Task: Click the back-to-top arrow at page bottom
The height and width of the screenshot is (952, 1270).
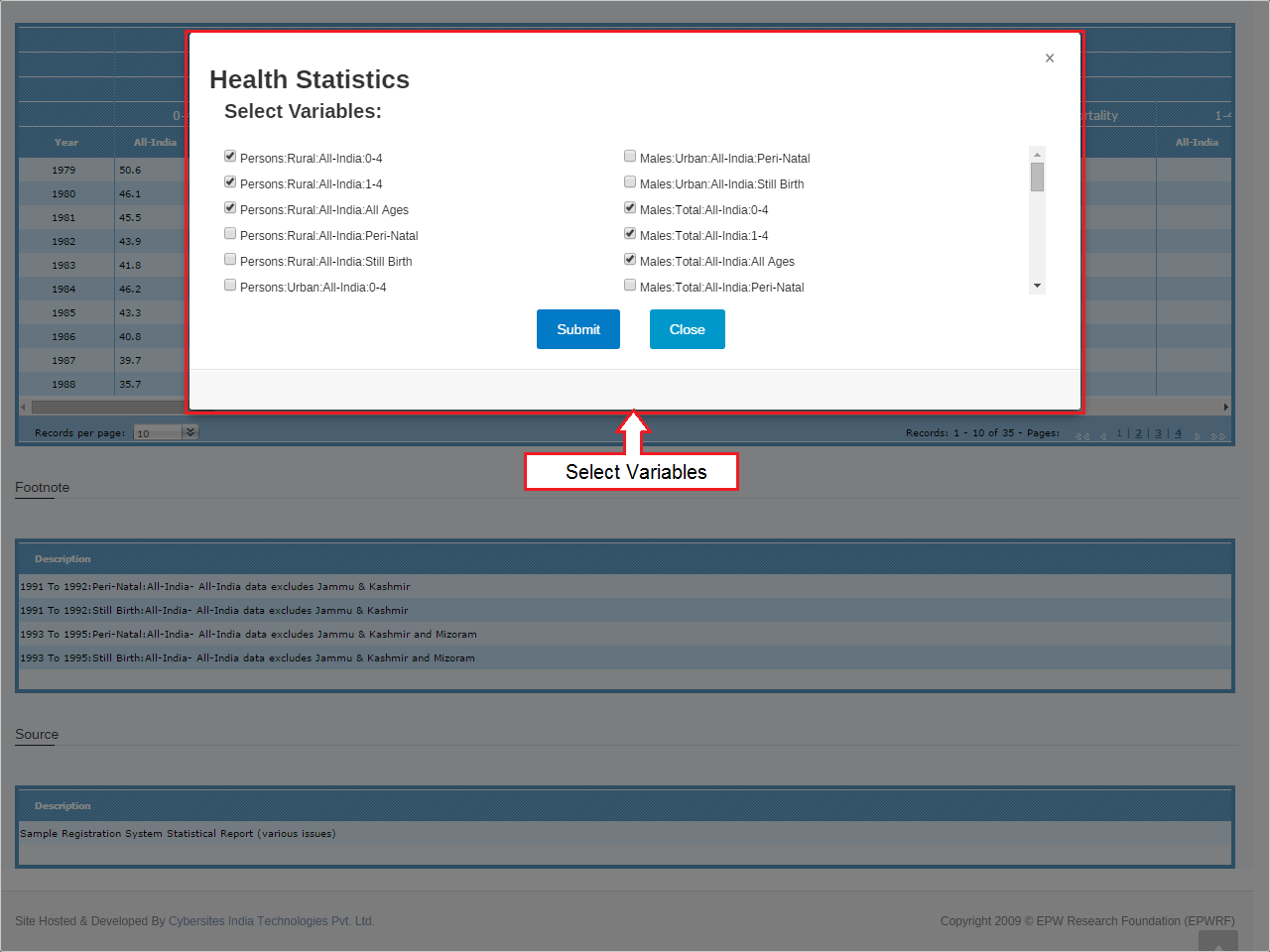Action: coord(1217,942)
